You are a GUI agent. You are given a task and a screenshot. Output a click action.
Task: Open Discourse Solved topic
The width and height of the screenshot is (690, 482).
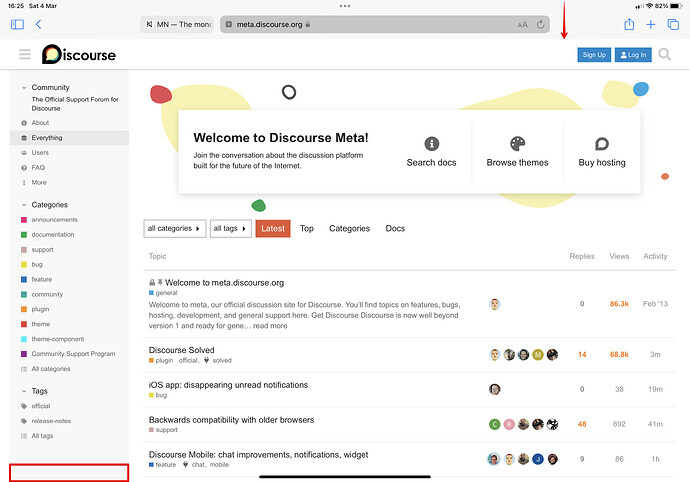pyautogui.click(x=181, y=350)
